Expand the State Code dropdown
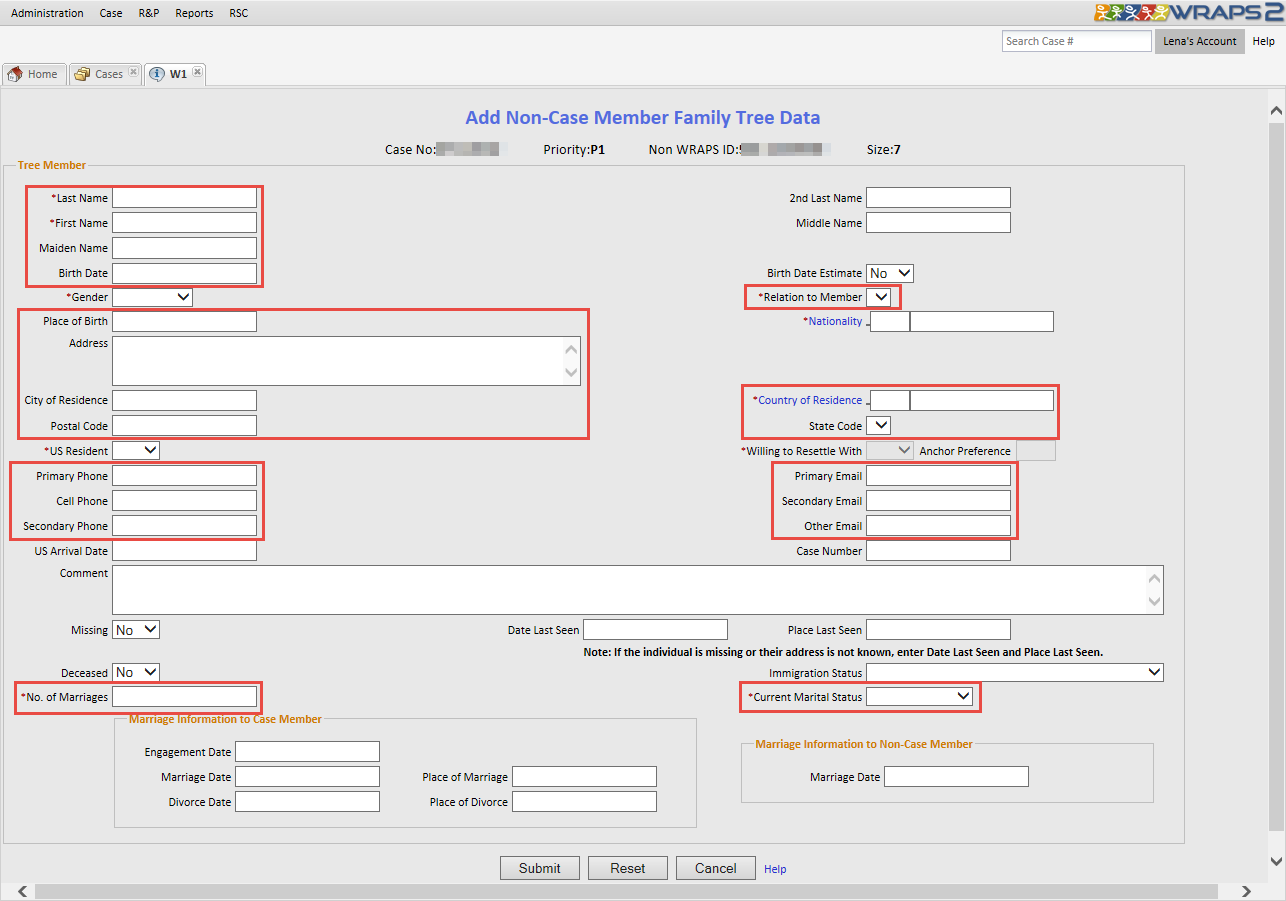The height and width of the screenshot is (901, 1286). (x=878, y=426)
